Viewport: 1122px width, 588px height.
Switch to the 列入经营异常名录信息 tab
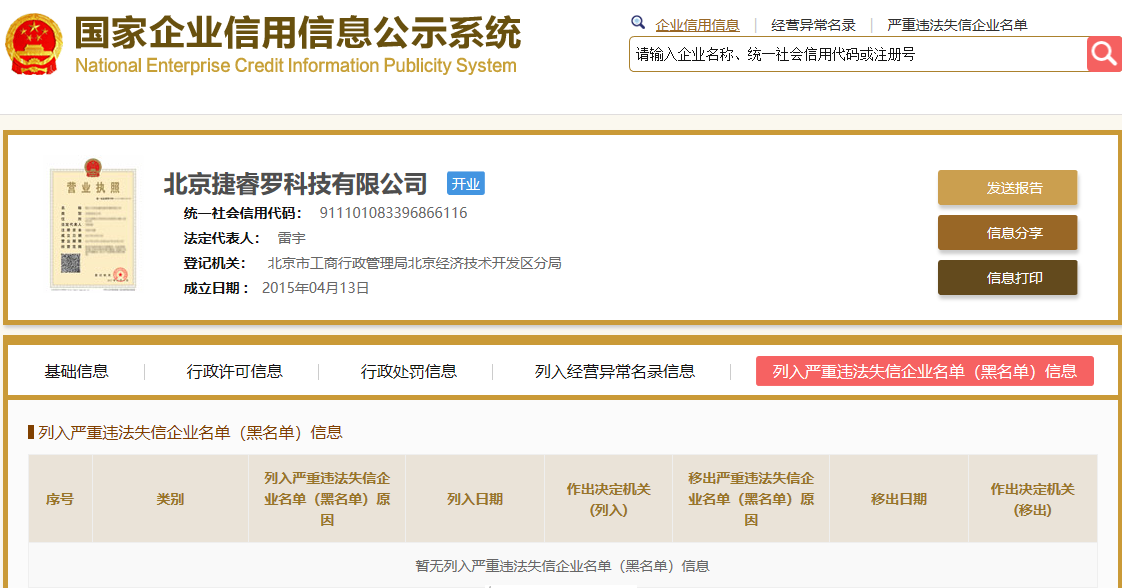coord(615,371)
